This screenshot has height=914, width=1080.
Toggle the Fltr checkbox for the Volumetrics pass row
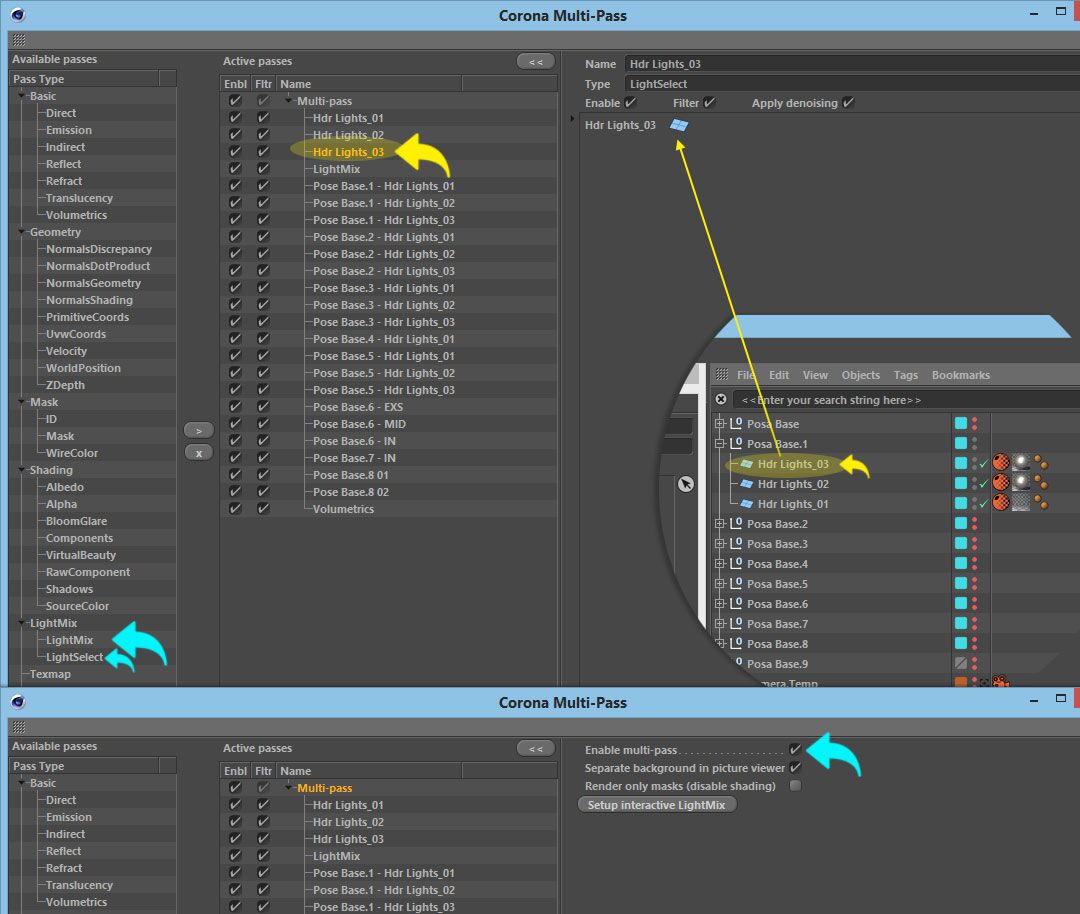click(263, 509)
